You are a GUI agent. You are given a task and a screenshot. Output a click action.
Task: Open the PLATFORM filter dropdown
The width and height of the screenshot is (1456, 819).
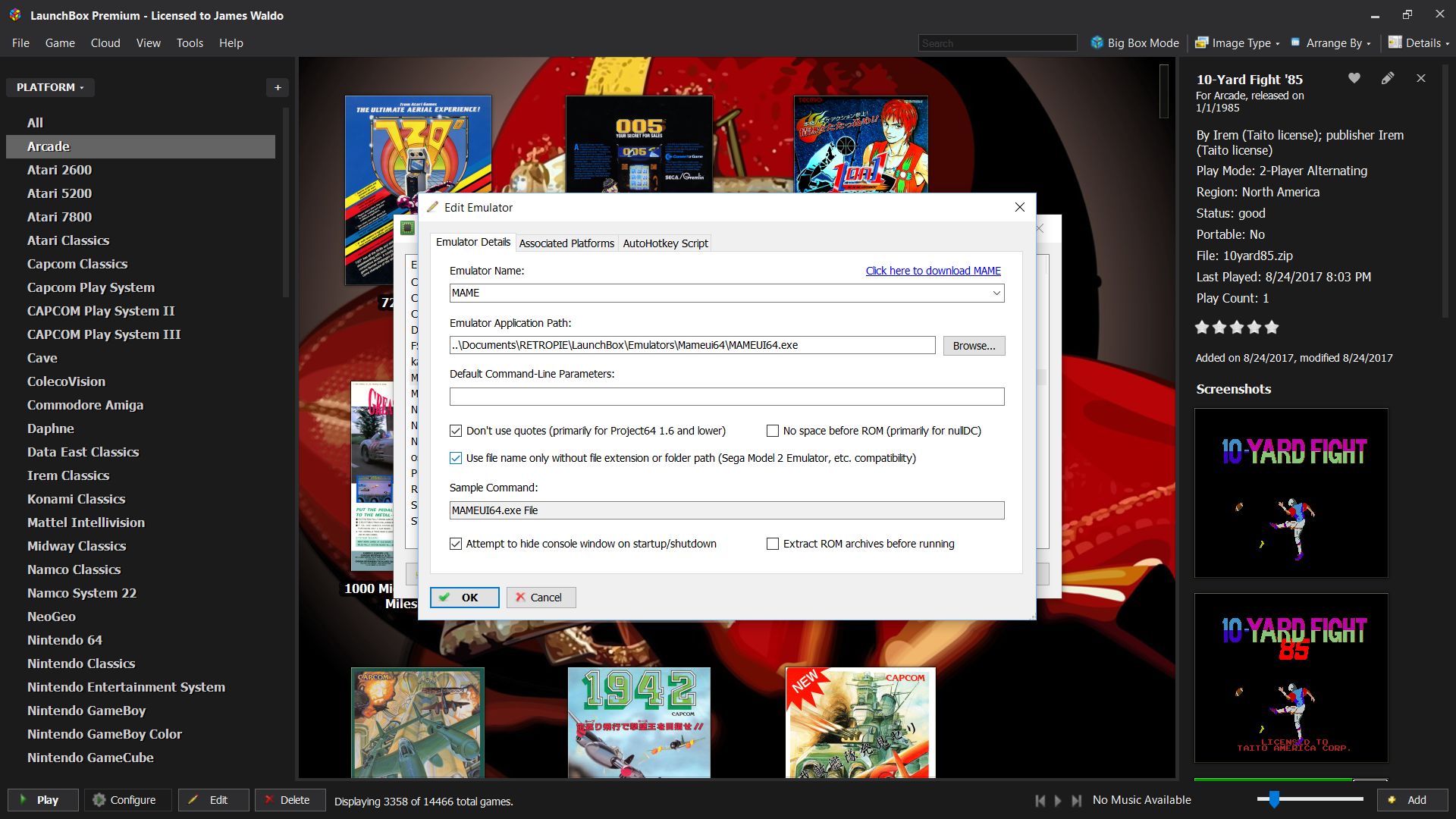(50, 87)
